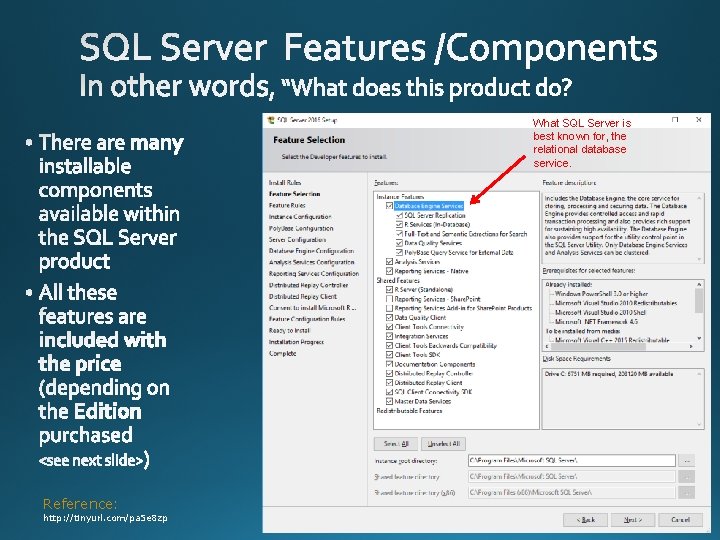
Task: Select the Installation Progress step
Action: 297,342
